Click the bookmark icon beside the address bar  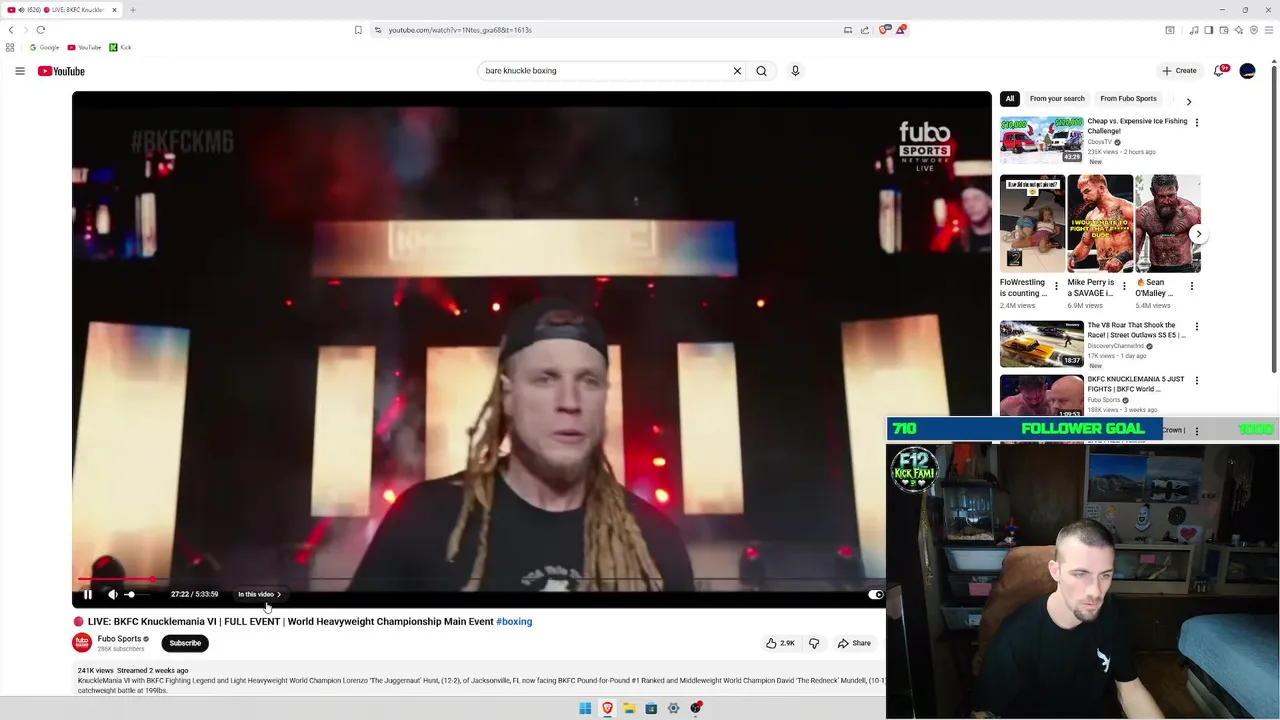(x=358, y=30)
